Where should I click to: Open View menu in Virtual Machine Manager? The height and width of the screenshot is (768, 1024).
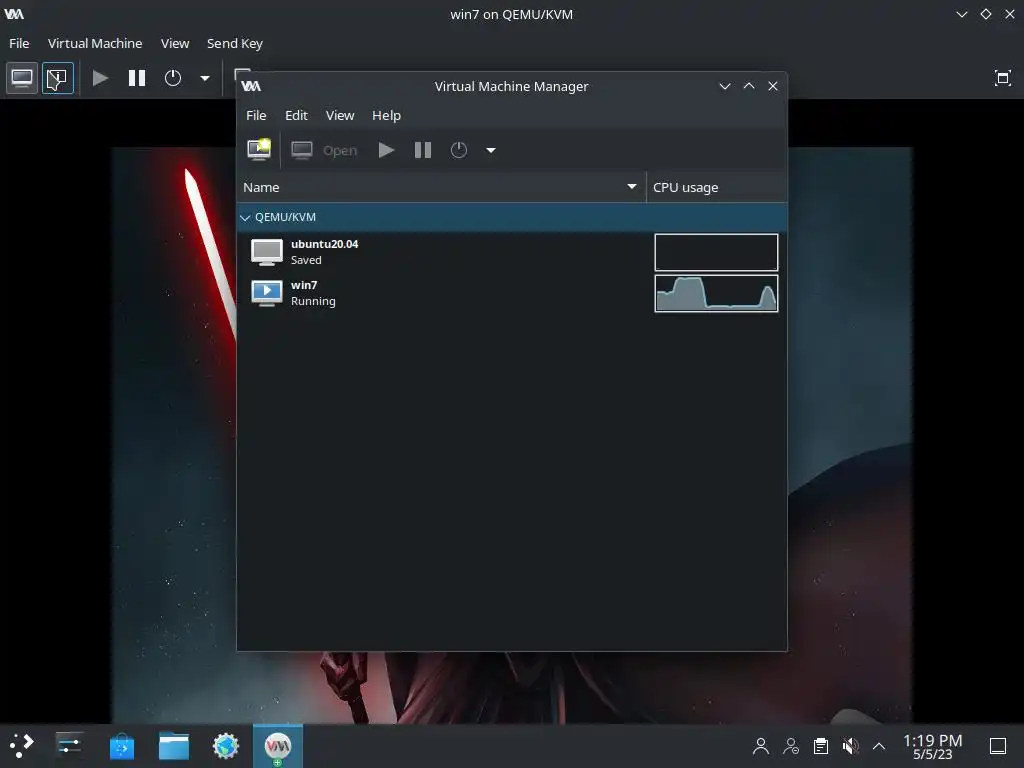(x=340, y=116)
